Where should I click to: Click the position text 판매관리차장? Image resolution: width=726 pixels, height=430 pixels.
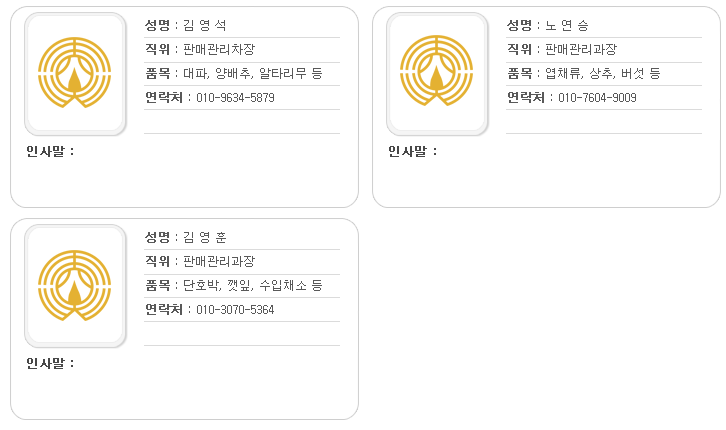[x=219, y=49]
